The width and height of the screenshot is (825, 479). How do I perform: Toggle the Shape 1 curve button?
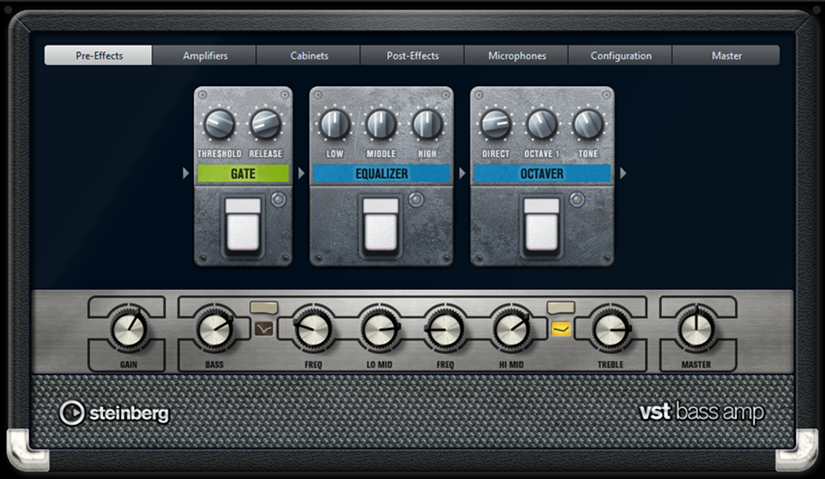click(x=264, y=330)
